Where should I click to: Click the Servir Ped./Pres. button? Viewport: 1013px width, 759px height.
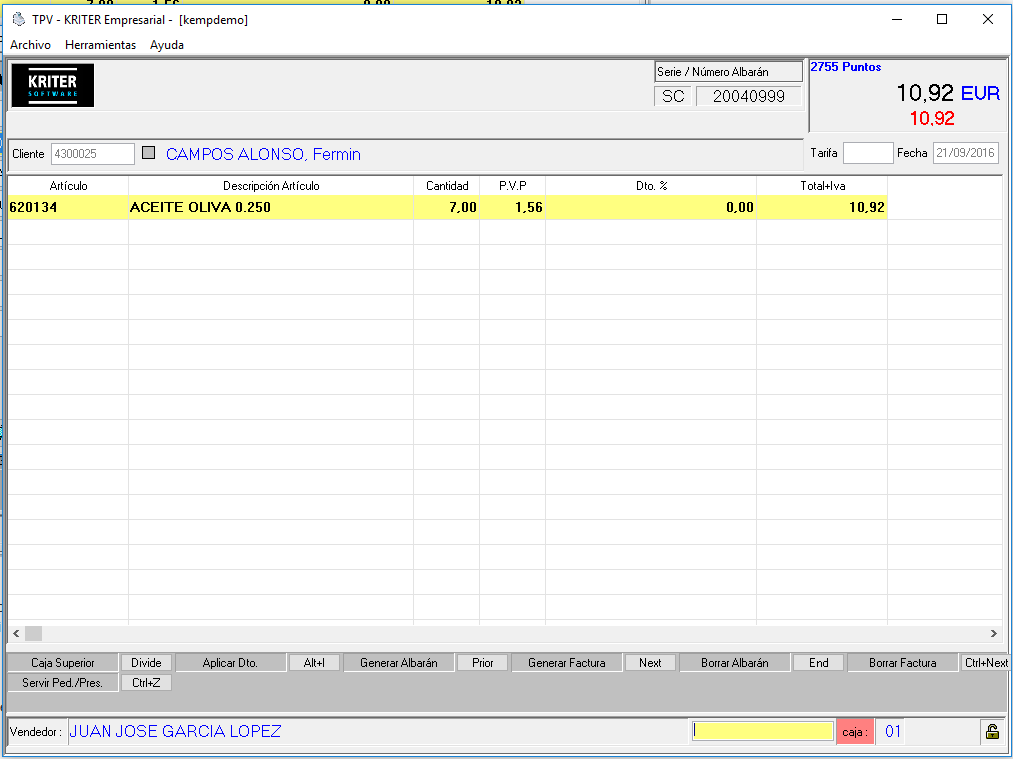(63, 683)
